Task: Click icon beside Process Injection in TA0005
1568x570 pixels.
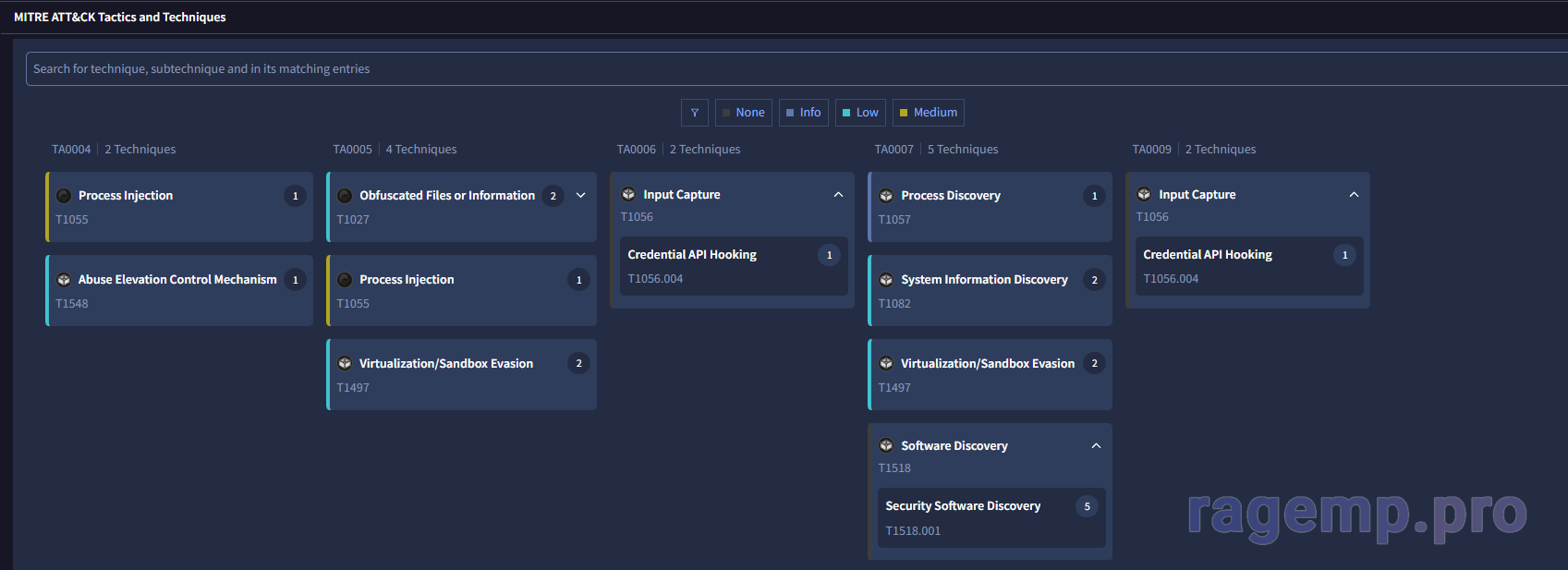Action: tap(345, 280)
